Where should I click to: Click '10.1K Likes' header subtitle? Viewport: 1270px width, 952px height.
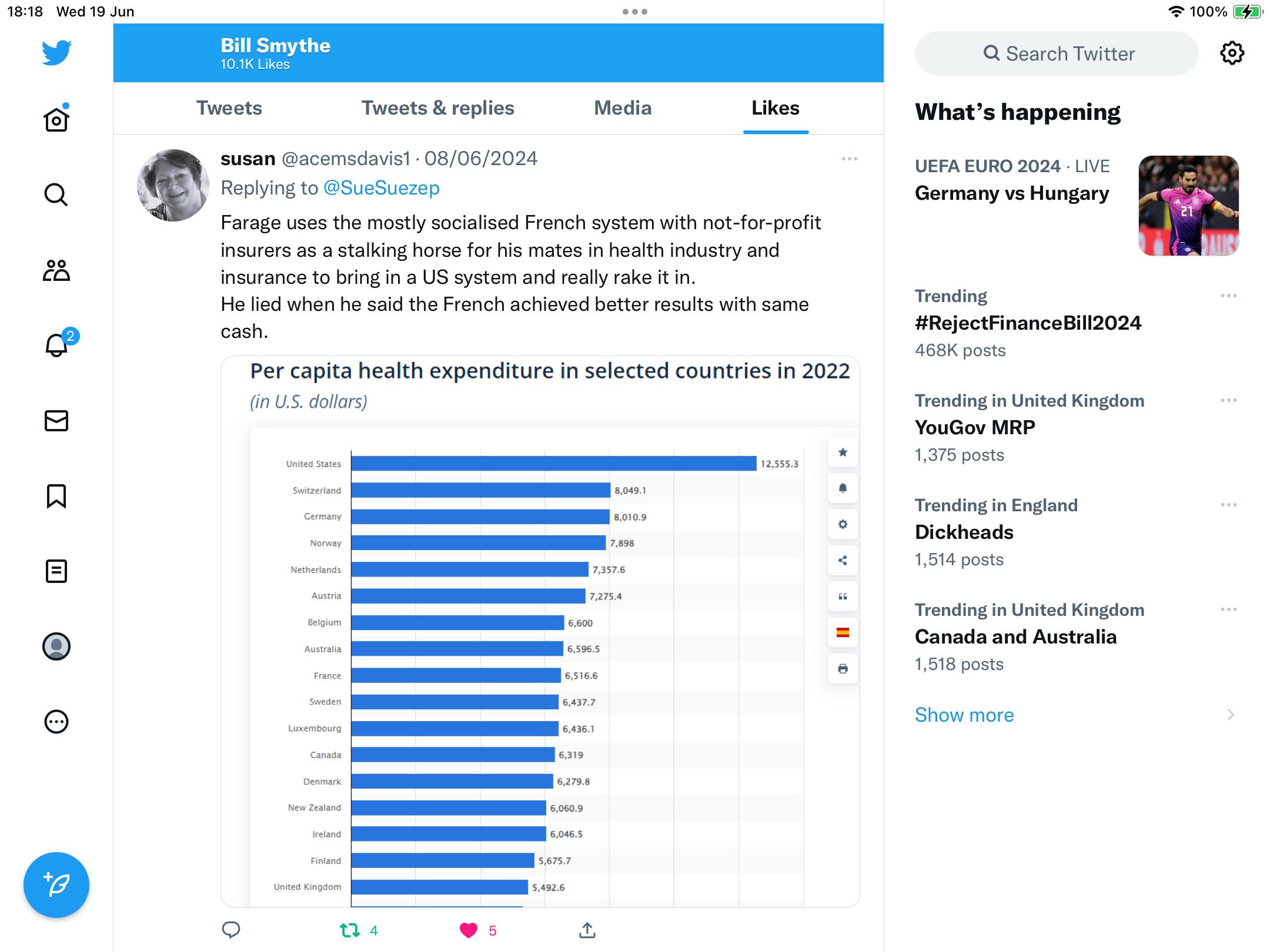pos(255,65)
